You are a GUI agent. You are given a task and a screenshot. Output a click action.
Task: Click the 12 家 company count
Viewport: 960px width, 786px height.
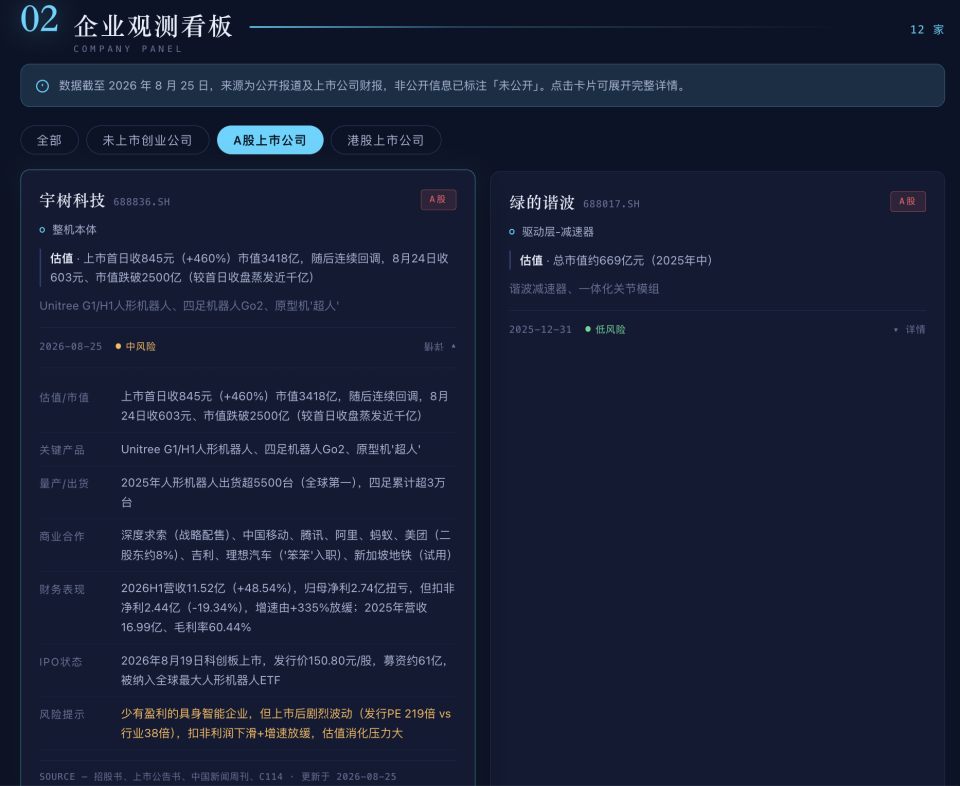[927, 30]
